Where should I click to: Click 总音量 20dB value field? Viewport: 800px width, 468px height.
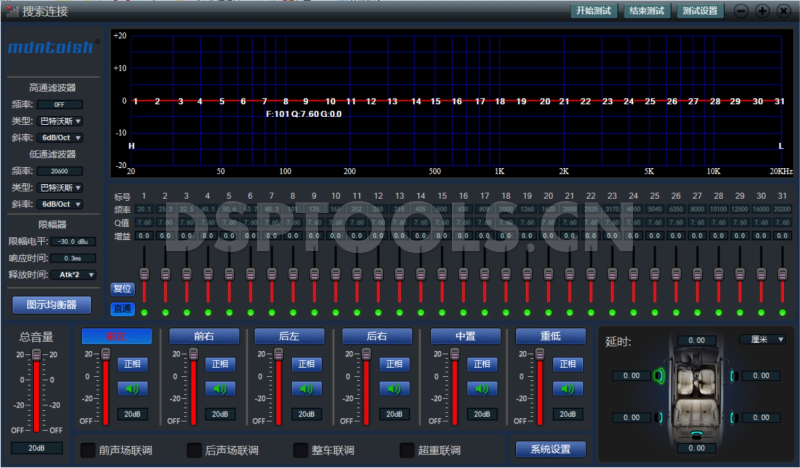click(x=37, y=448)
